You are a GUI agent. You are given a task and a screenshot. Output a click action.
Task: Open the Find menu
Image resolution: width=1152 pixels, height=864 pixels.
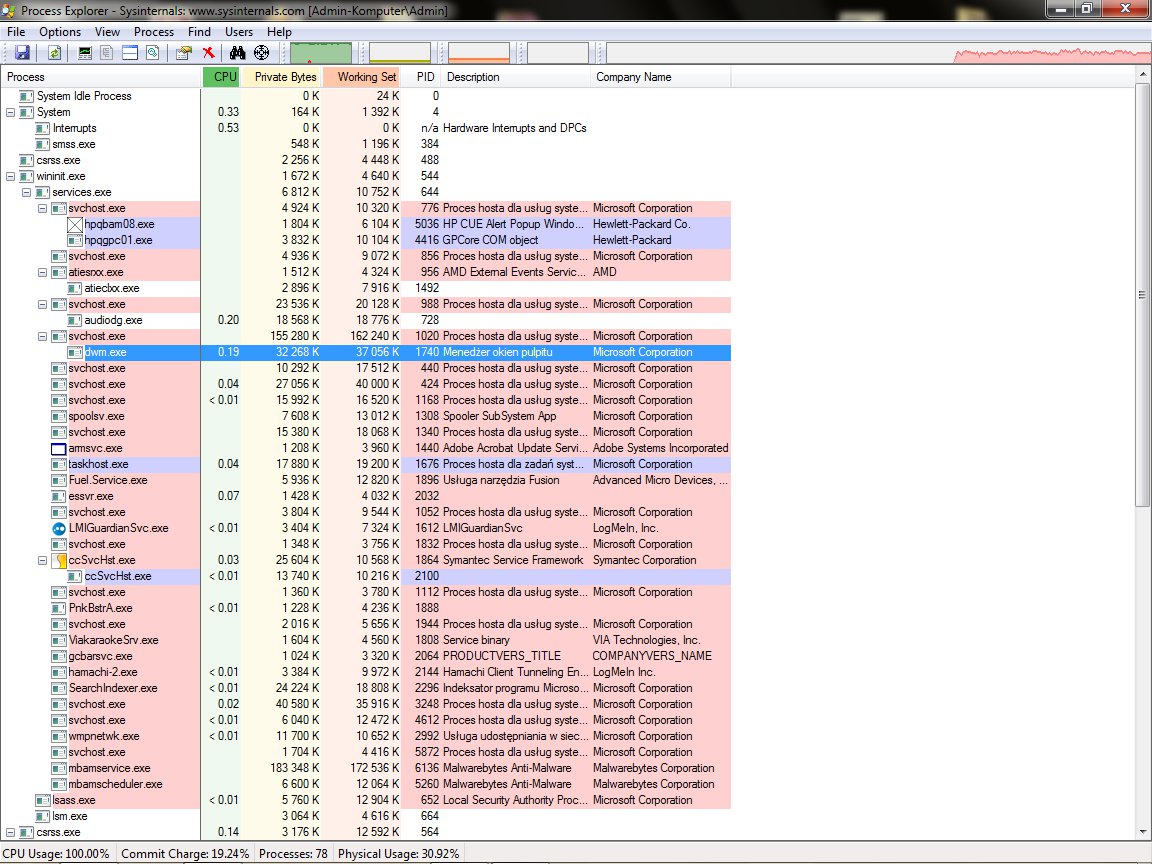(x=199, y=32)
